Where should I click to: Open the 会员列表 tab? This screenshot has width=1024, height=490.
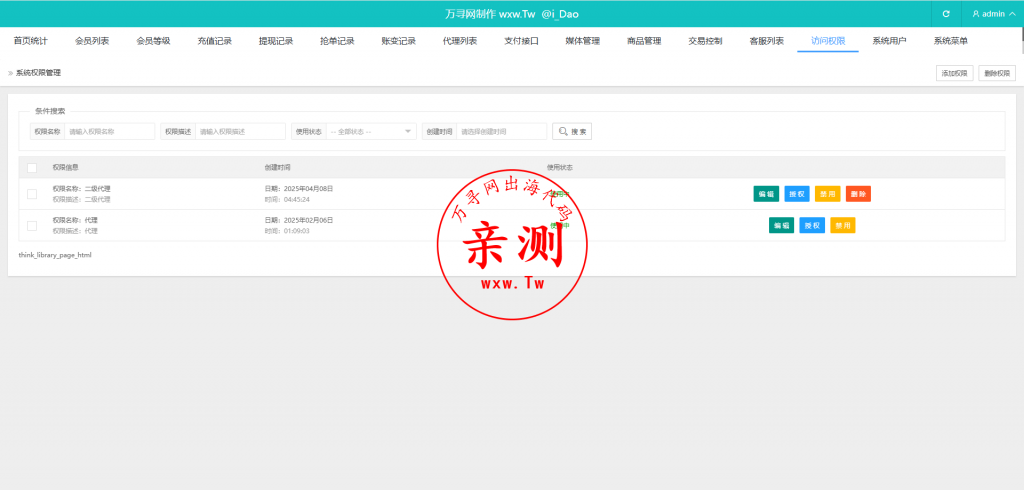(x=92, y=41)
